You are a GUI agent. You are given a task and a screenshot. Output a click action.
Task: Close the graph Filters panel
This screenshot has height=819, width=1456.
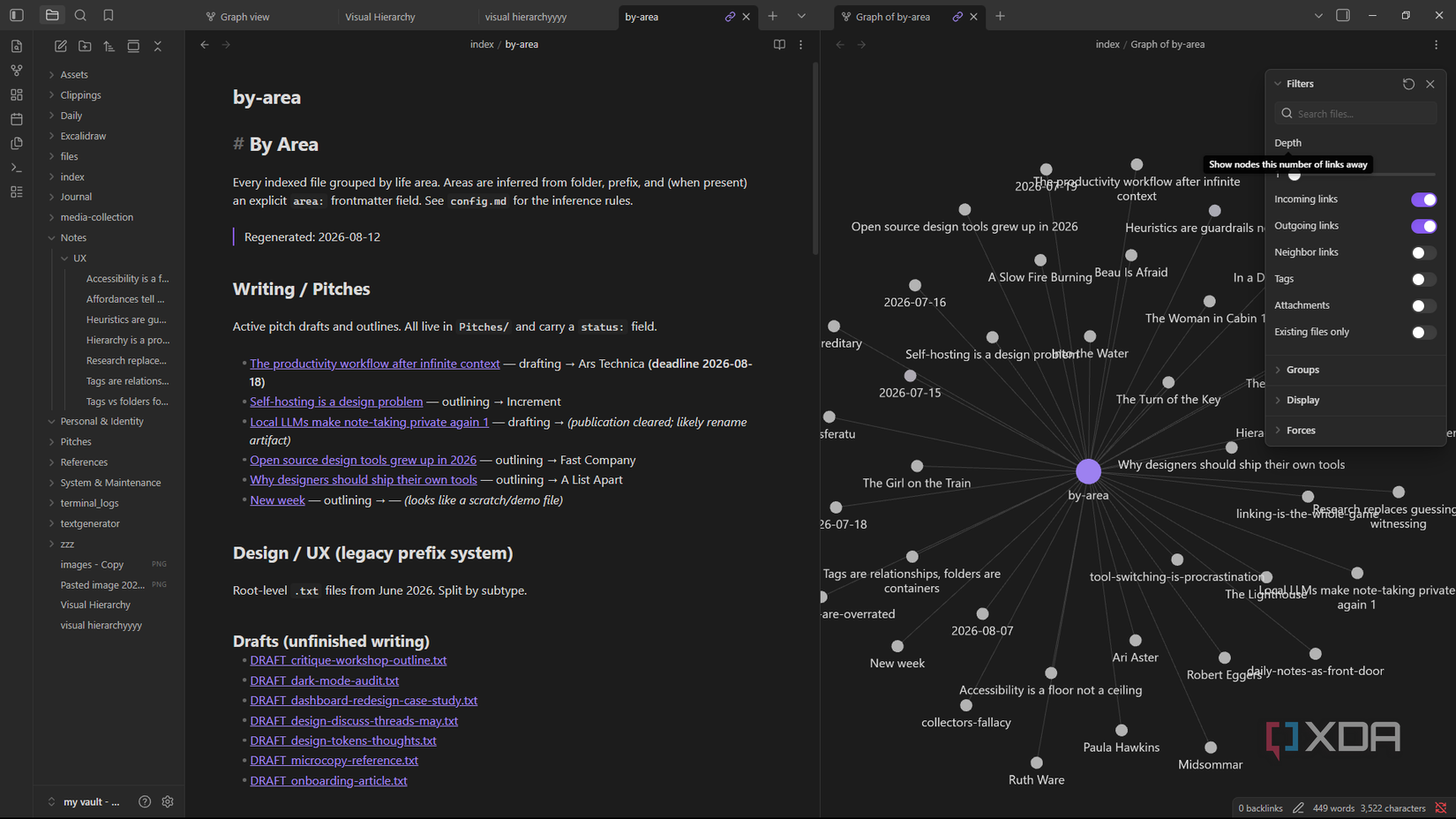tap(1430, 84)
